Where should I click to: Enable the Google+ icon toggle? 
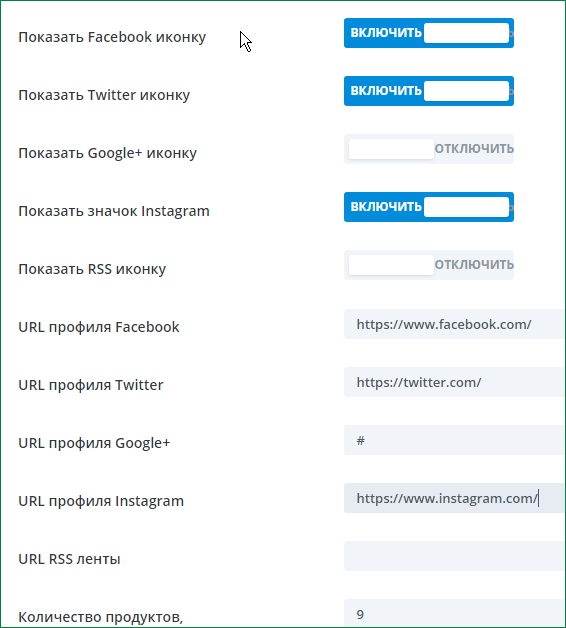[x=429, y=149]
